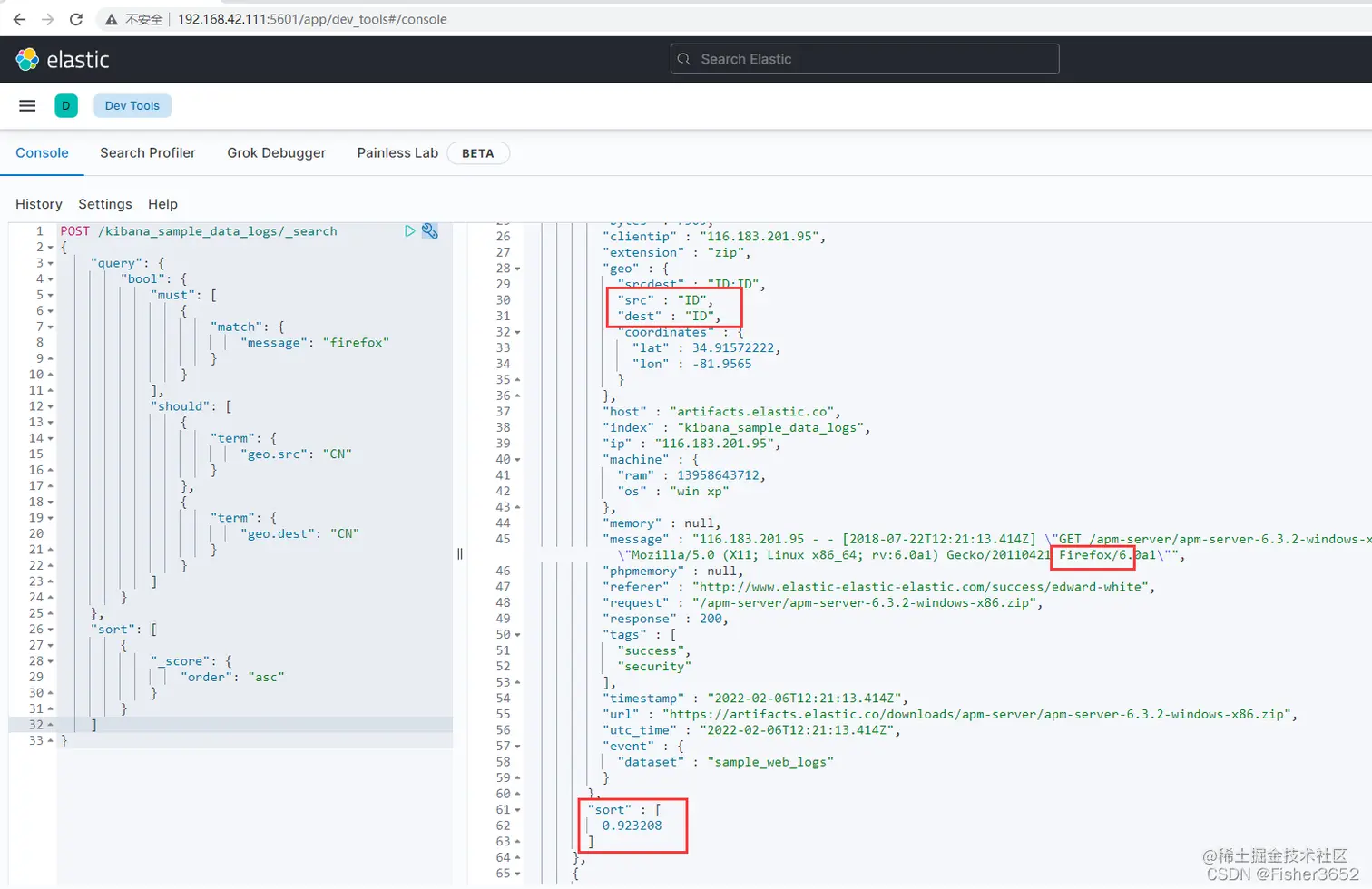Click the browser back arrow
Screen dimensions: 1372x889
19,19
